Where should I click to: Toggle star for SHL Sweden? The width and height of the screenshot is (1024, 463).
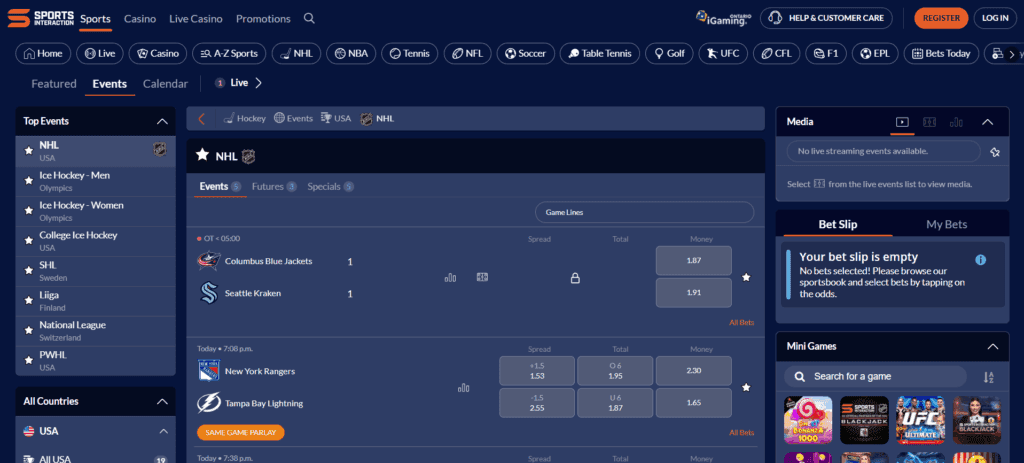tap(29, 270)
